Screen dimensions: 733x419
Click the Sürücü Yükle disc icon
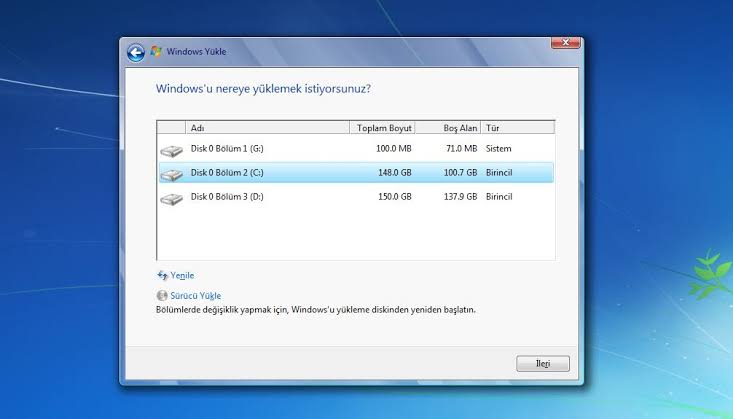point(162,296)
